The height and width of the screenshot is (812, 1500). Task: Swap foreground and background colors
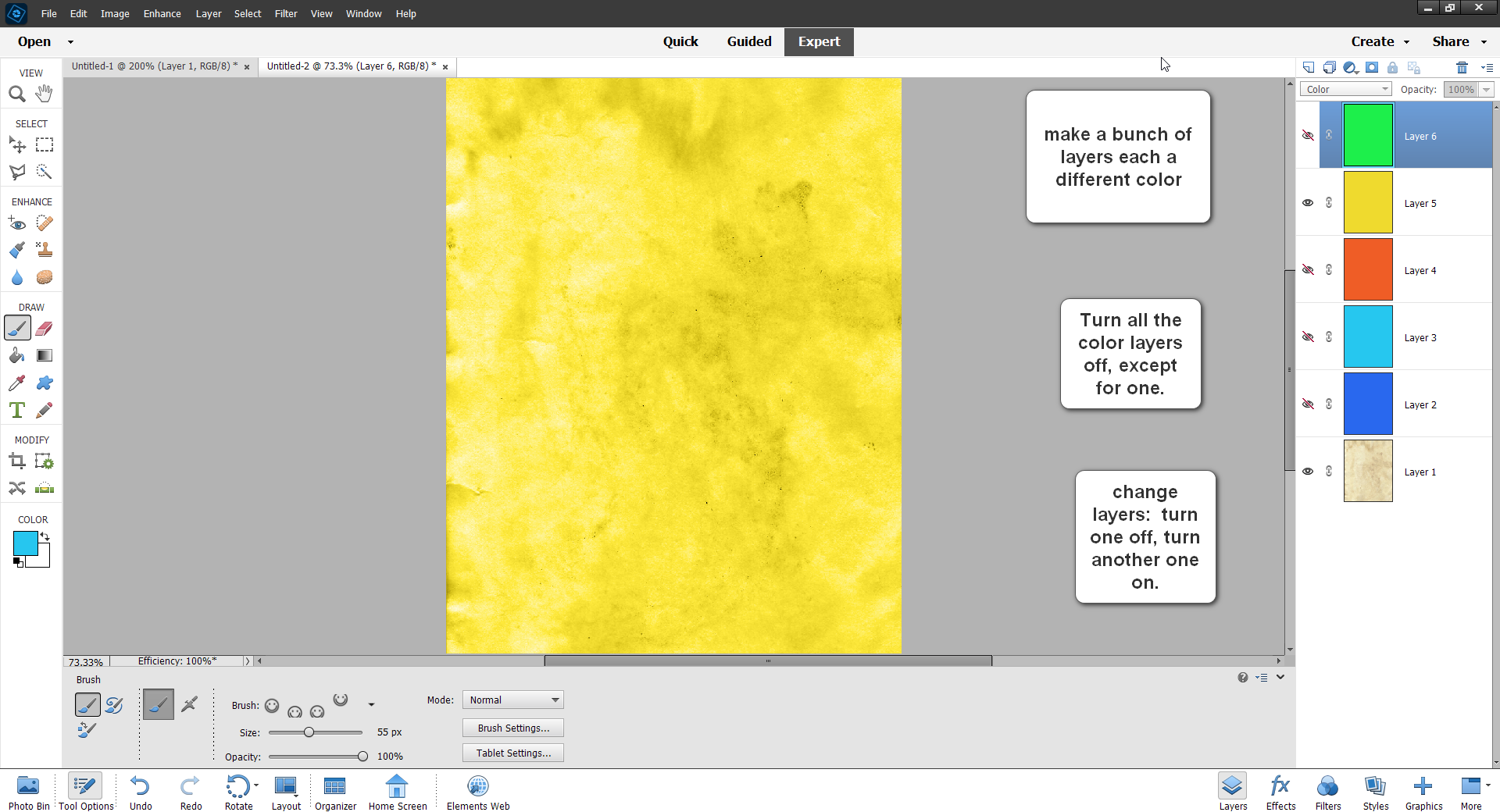pyautogui.click(x=45, y=537)
